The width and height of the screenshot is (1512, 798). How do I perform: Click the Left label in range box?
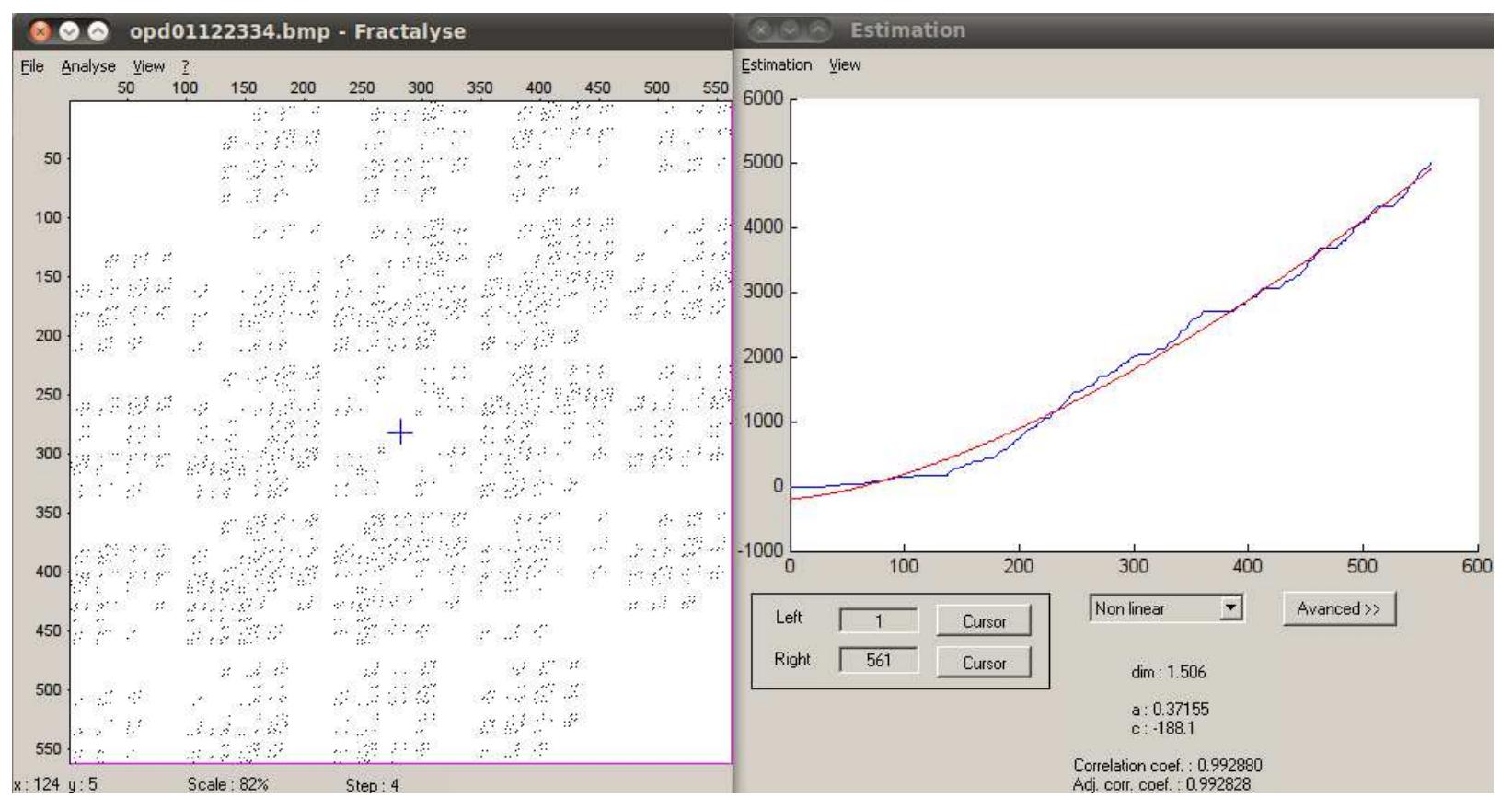[x=789, y=618]
